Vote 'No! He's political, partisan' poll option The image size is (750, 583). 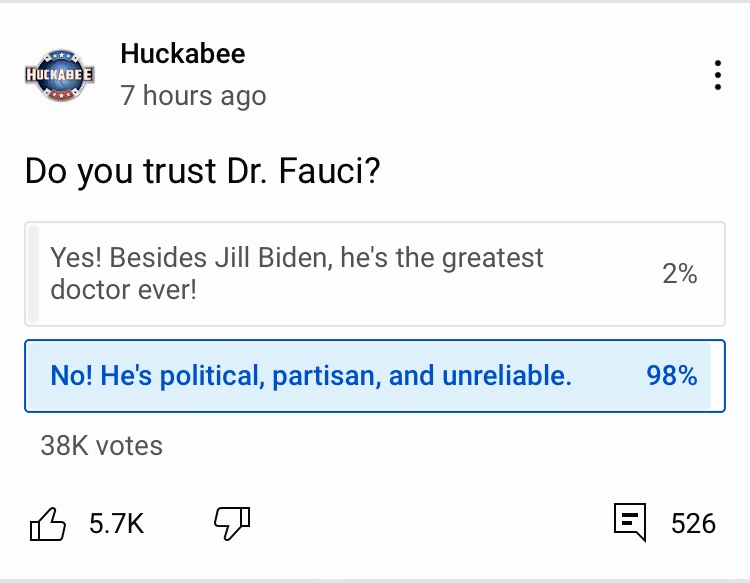coord(310,376)
